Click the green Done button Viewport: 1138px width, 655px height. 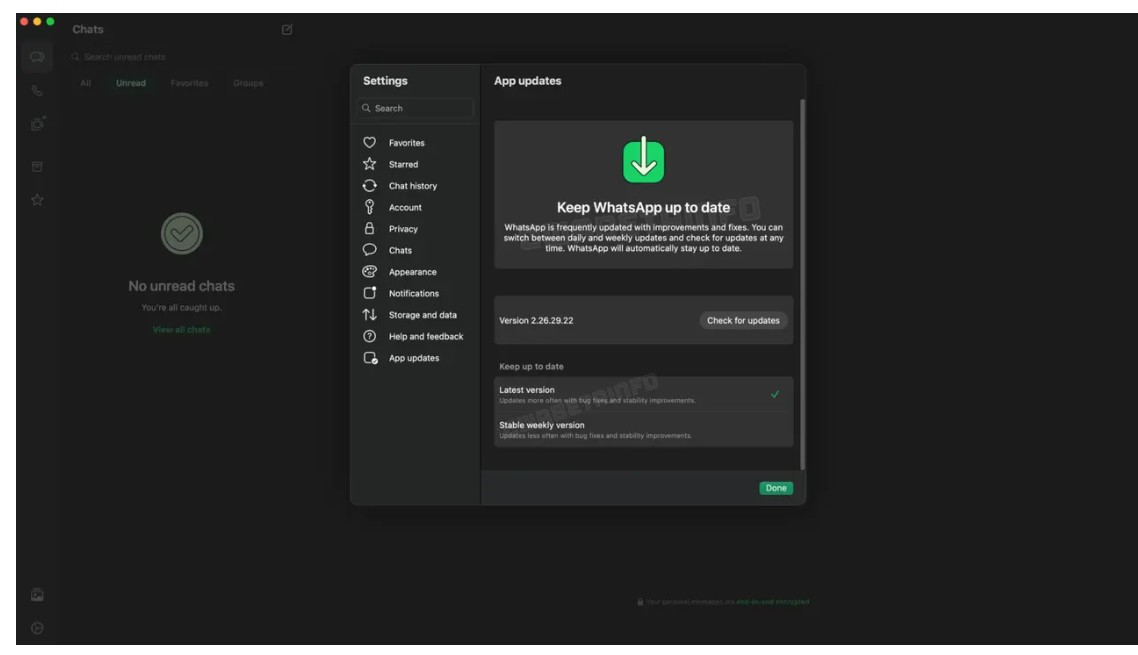776,488
